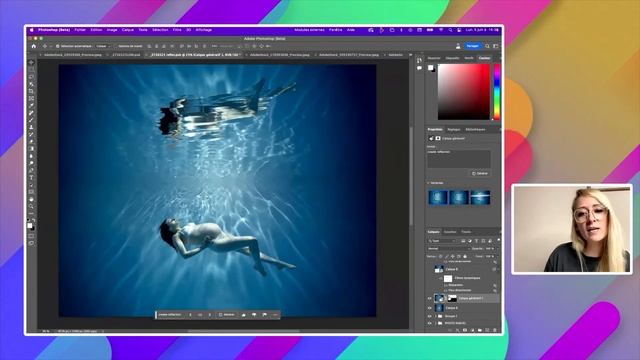The height and width of the screenshot is (360, 640).
Task: Click the pixel filter icon in Layers panel
Action: [x=463, y=241]
